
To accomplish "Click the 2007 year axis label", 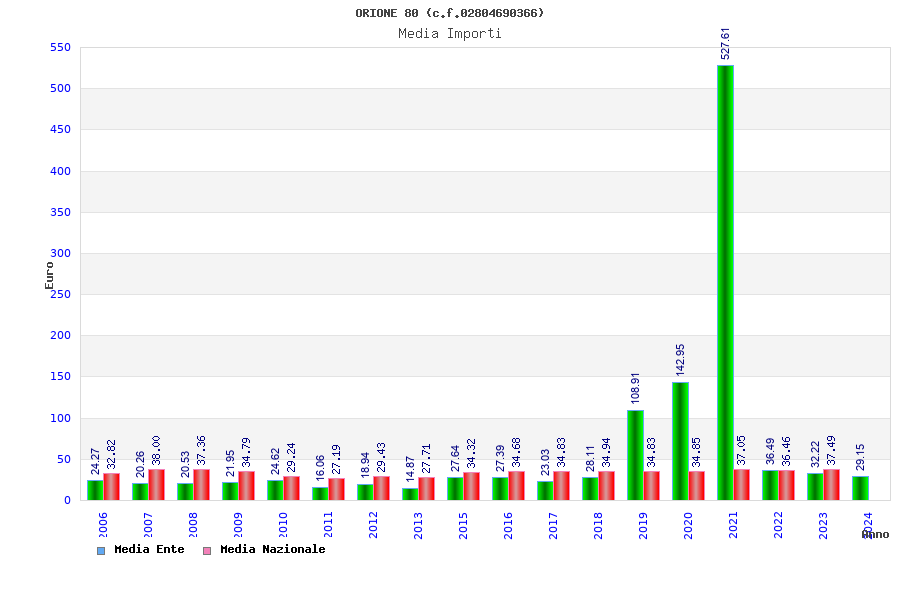I will tap(148, 525).
